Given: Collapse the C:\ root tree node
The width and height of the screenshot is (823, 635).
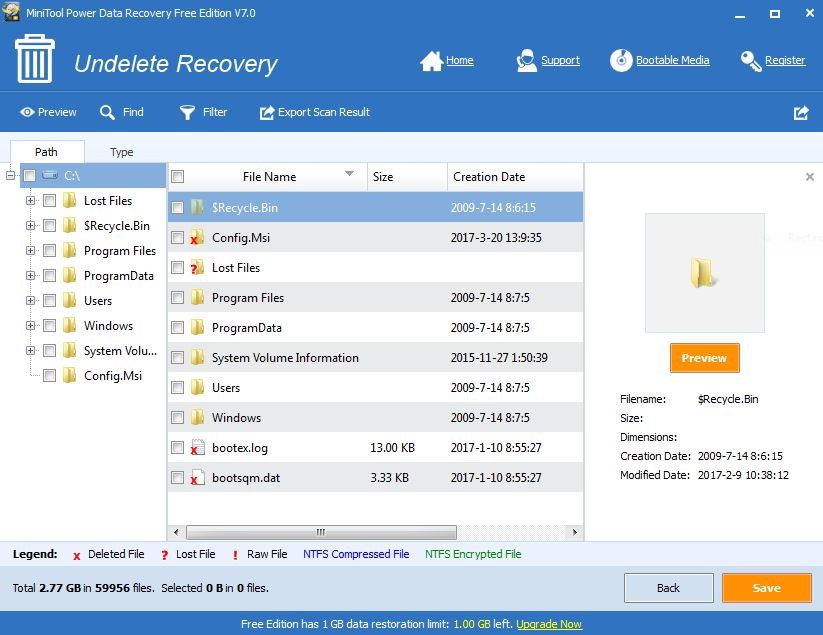Looking at the screenshot, I should [x=10, y=175].
